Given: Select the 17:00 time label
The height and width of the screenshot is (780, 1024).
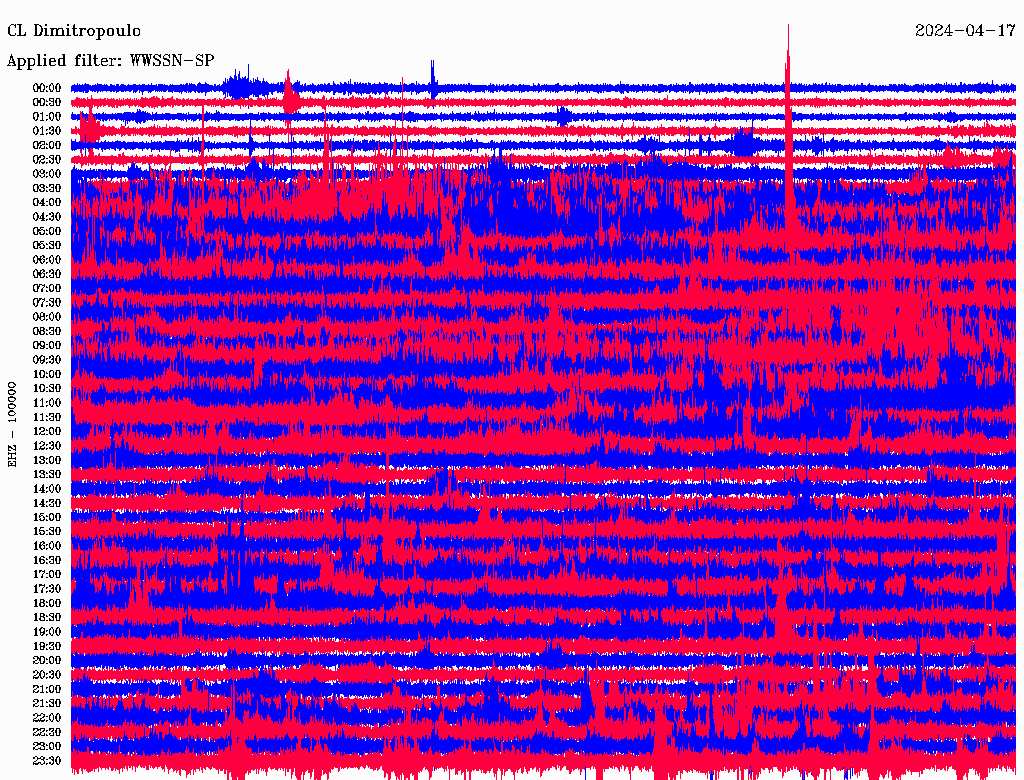Looking at the screenshot, I should pyautogui.click(x=47, y=574).
